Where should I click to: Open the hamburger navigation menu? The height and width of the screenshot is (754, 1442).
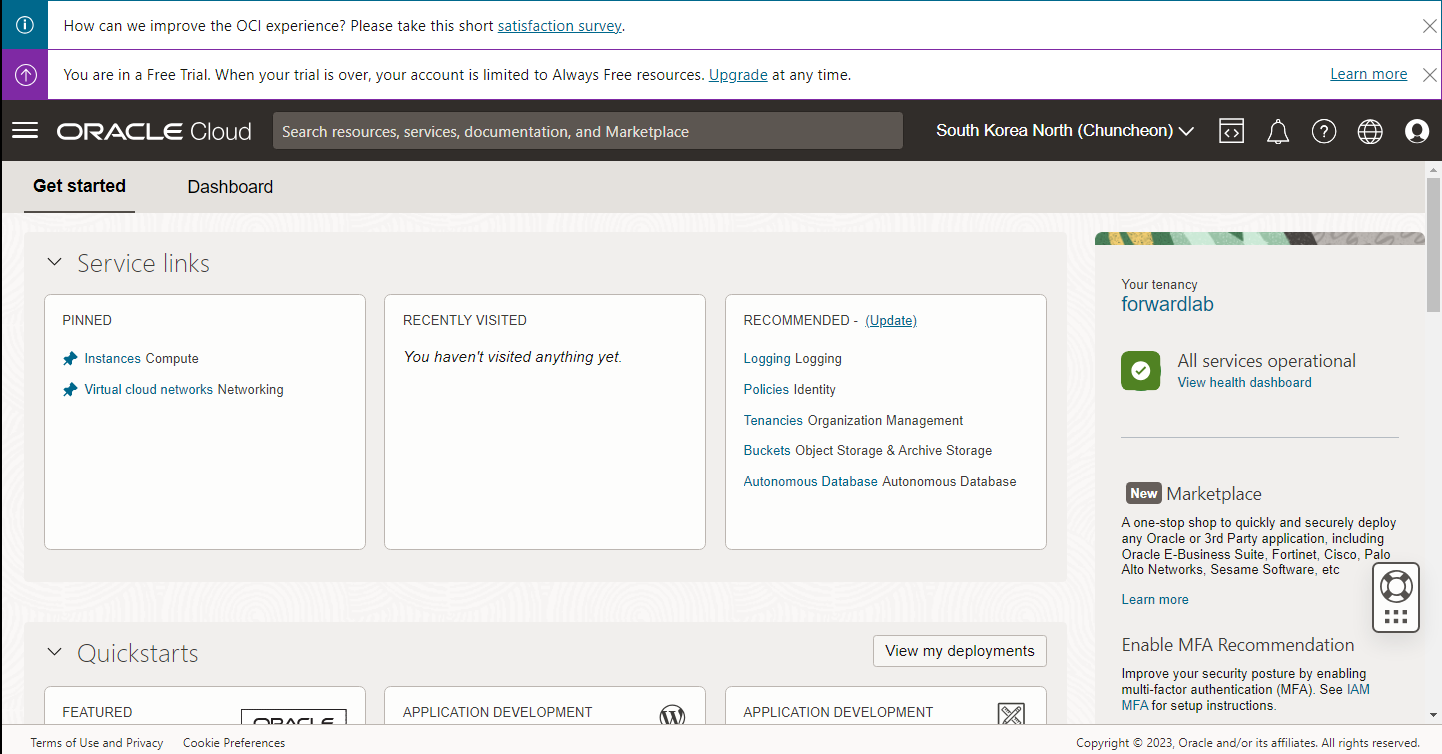pyautogui.click(x=25, y=131)
